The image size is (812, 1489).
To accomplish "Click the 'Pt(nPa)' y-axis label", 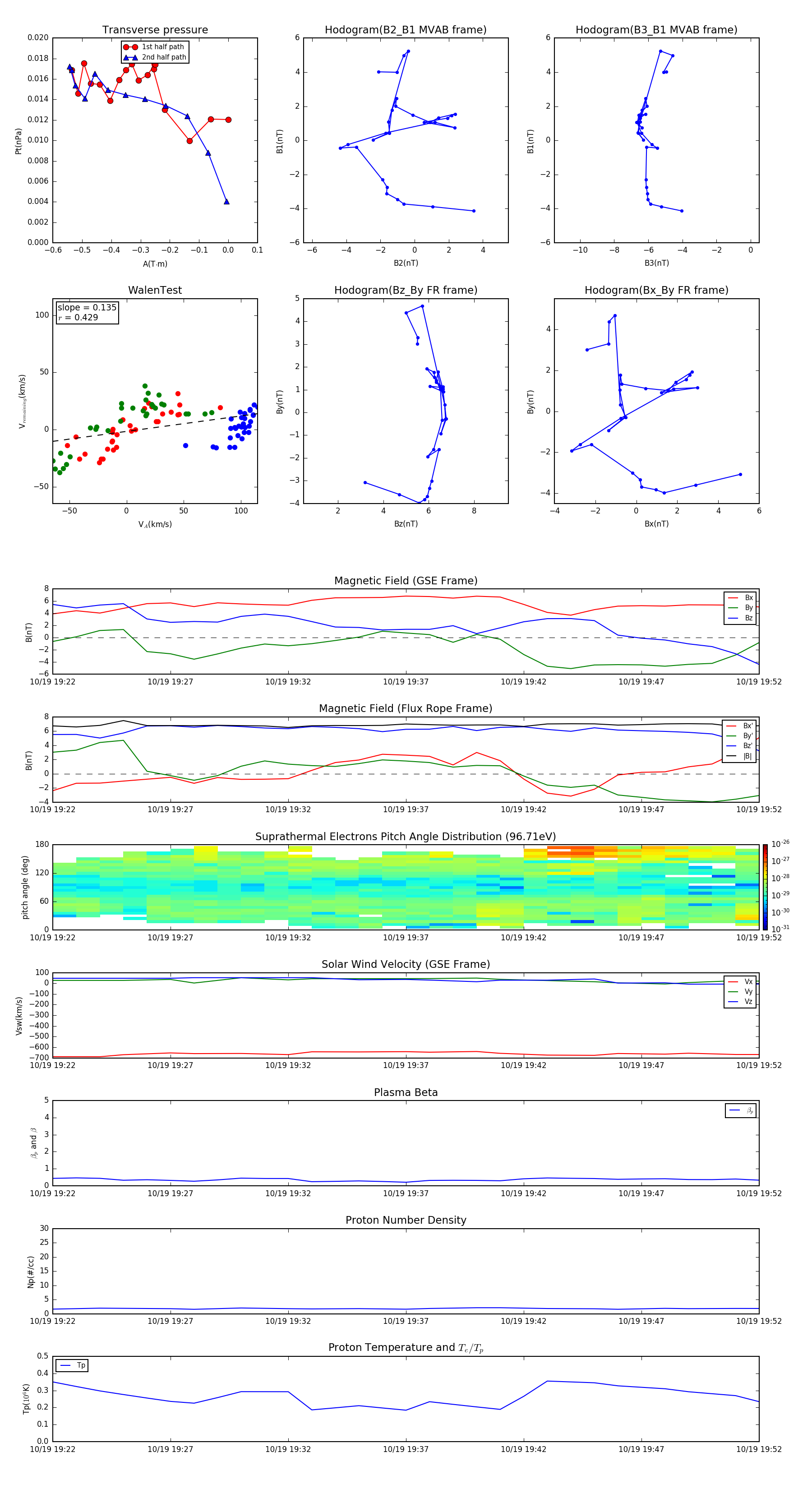I will pos(18,141).
